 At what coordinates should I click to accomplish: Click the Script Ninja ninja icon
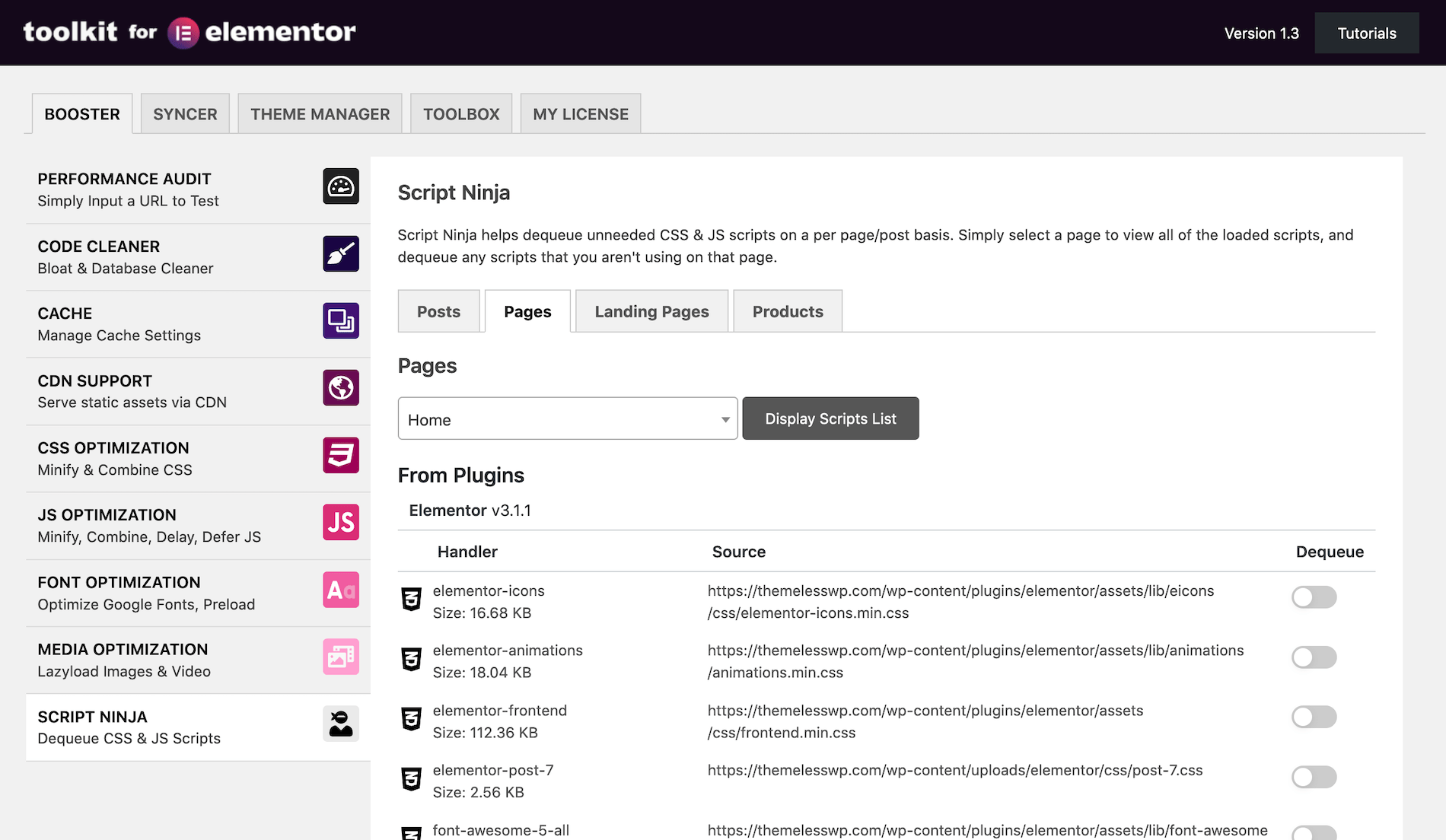click(341, 724)
